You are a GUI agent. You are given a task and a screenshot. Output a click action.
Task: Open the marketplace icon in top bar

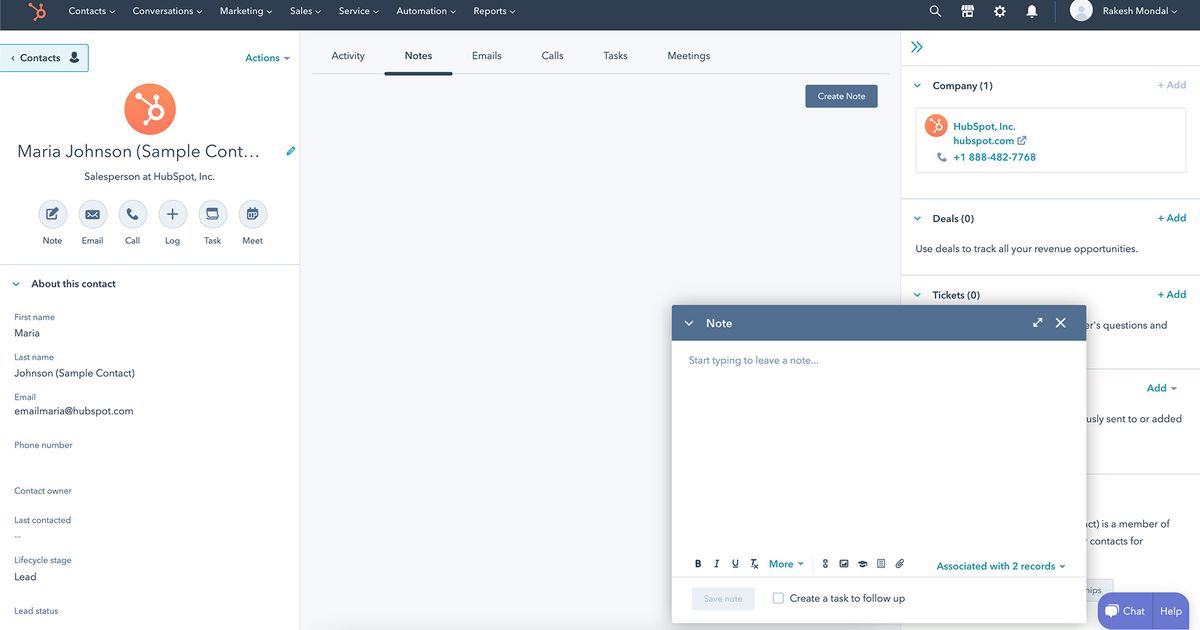click(x=967, y=12)
